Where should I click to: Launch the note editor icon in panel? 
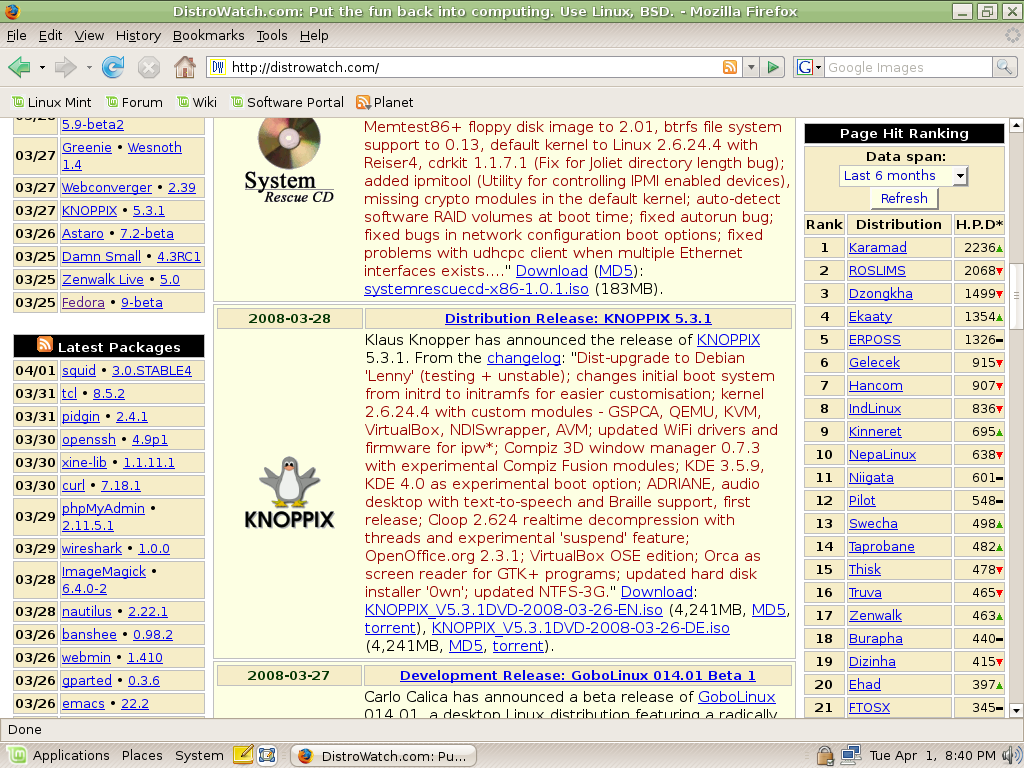click(x=243, y=755)
